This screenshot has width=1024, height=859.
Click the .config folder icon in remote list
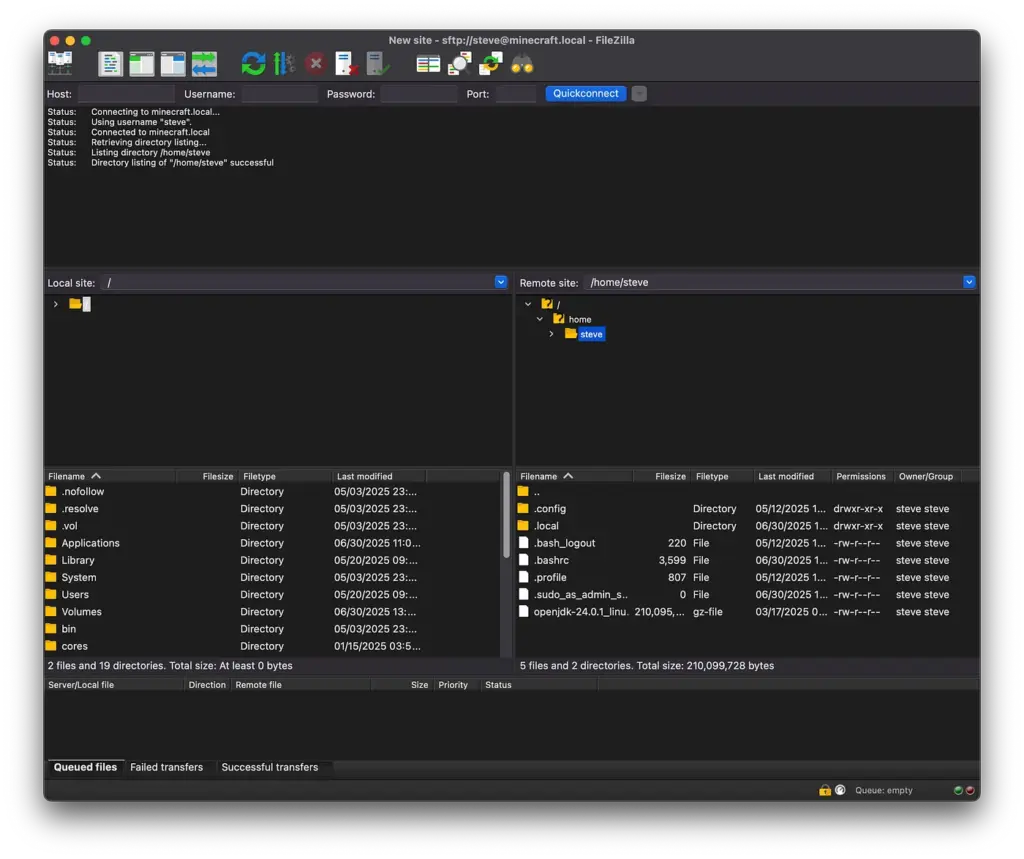click(523, 508)
